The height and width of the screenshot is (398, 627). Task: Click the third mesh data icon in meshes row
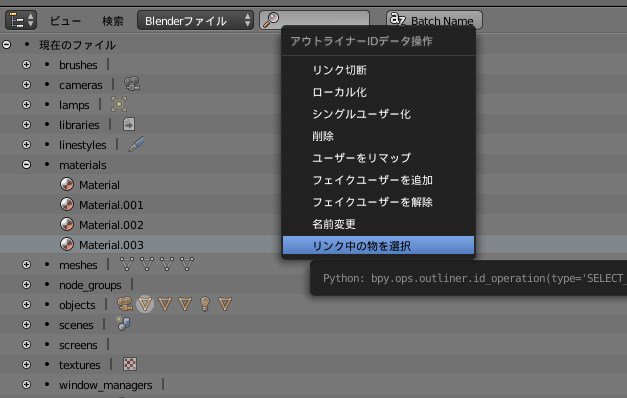[x=167, y=264]
